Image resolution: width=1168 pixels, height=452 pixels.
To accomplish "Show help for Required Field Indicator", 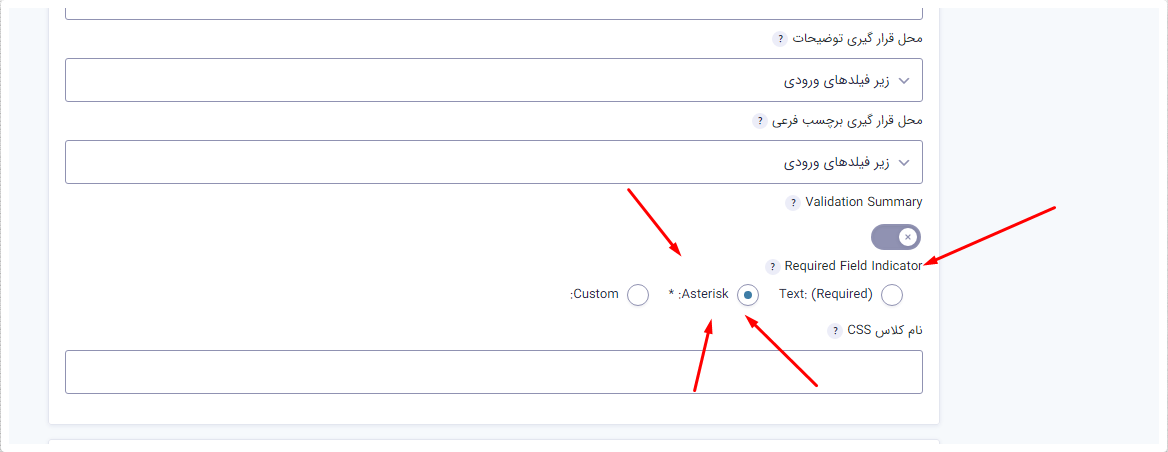I will tap(772, 267).
